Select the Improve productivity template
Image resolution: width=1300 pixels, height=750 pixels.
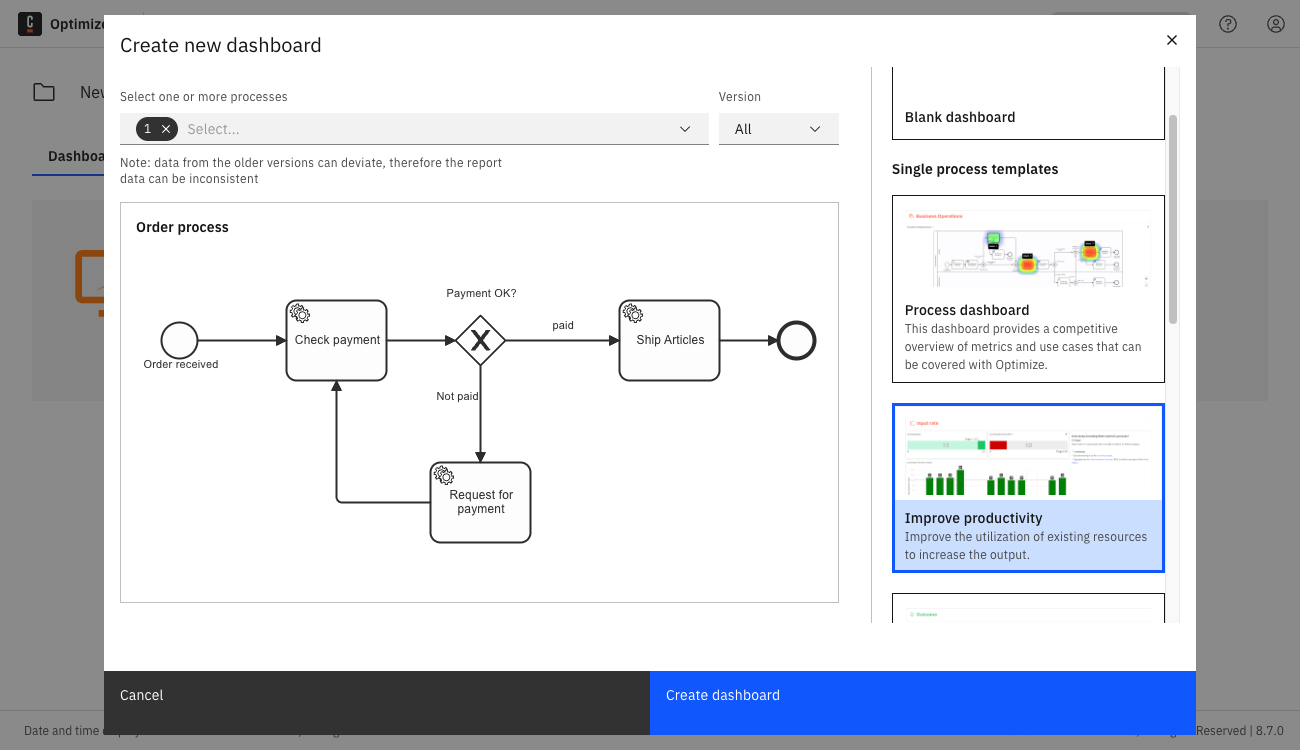point(1028,487)
